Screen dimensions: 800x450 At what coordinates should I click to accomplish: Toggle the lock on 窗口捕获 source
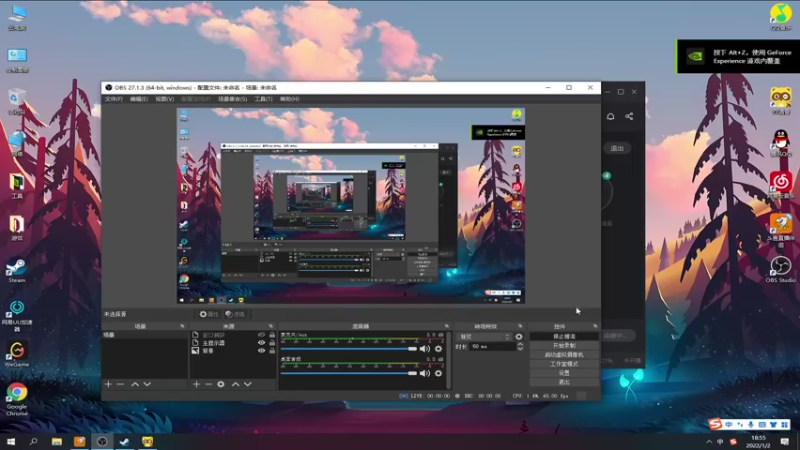272,335
